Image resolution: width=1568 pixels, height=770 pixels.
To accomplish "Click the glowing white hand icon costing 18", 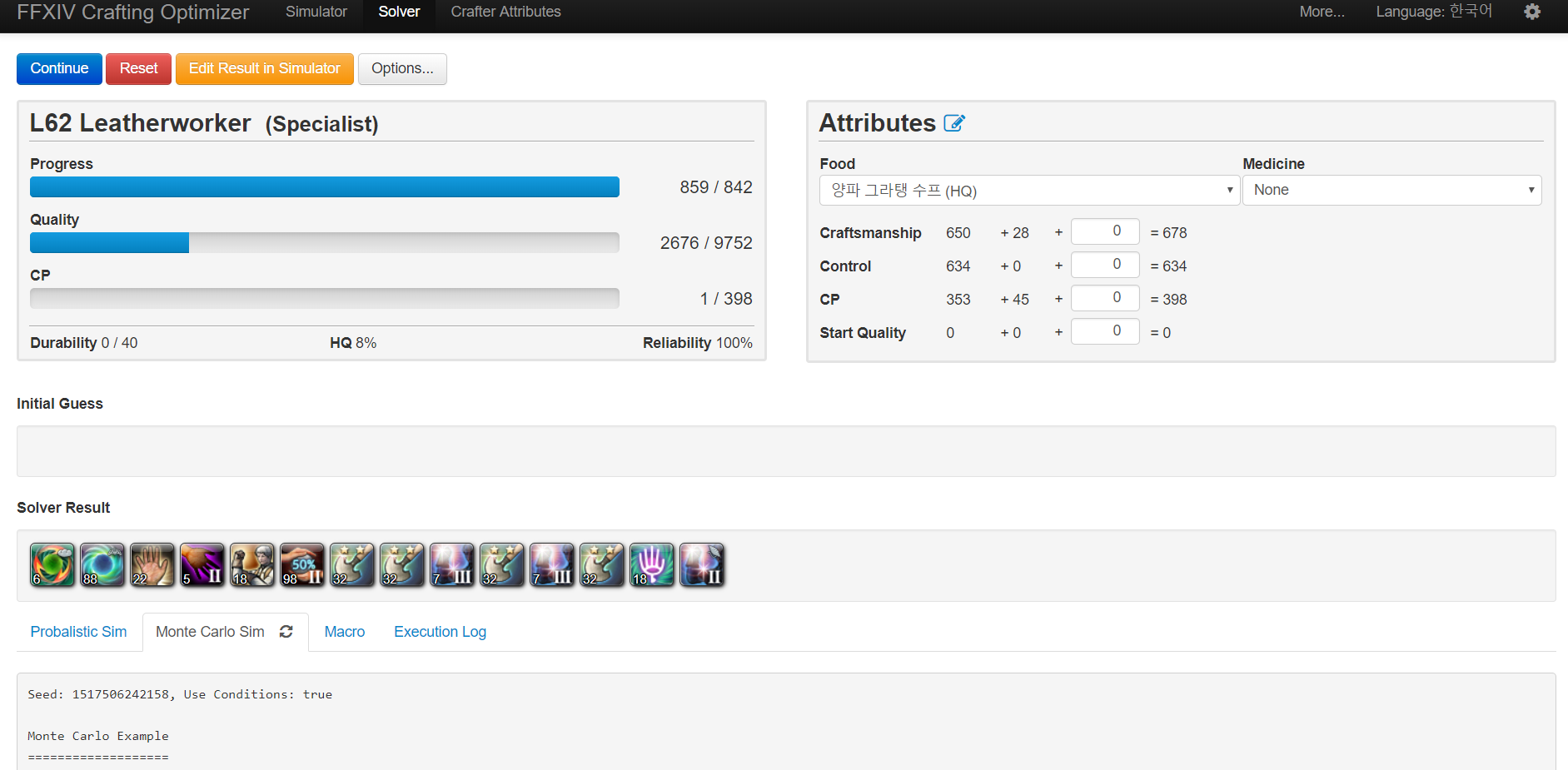I will (x=652, y=565).
